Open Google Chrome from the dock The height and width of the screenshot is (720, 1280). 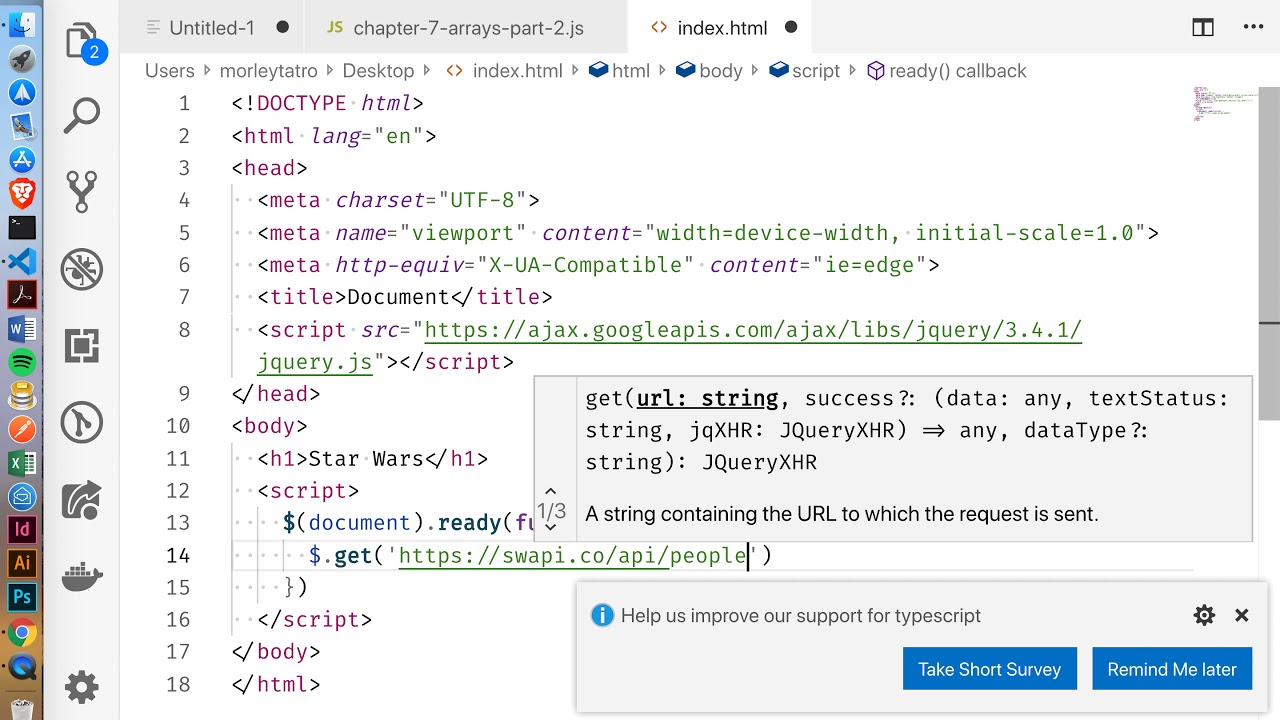tap(22, 632)
